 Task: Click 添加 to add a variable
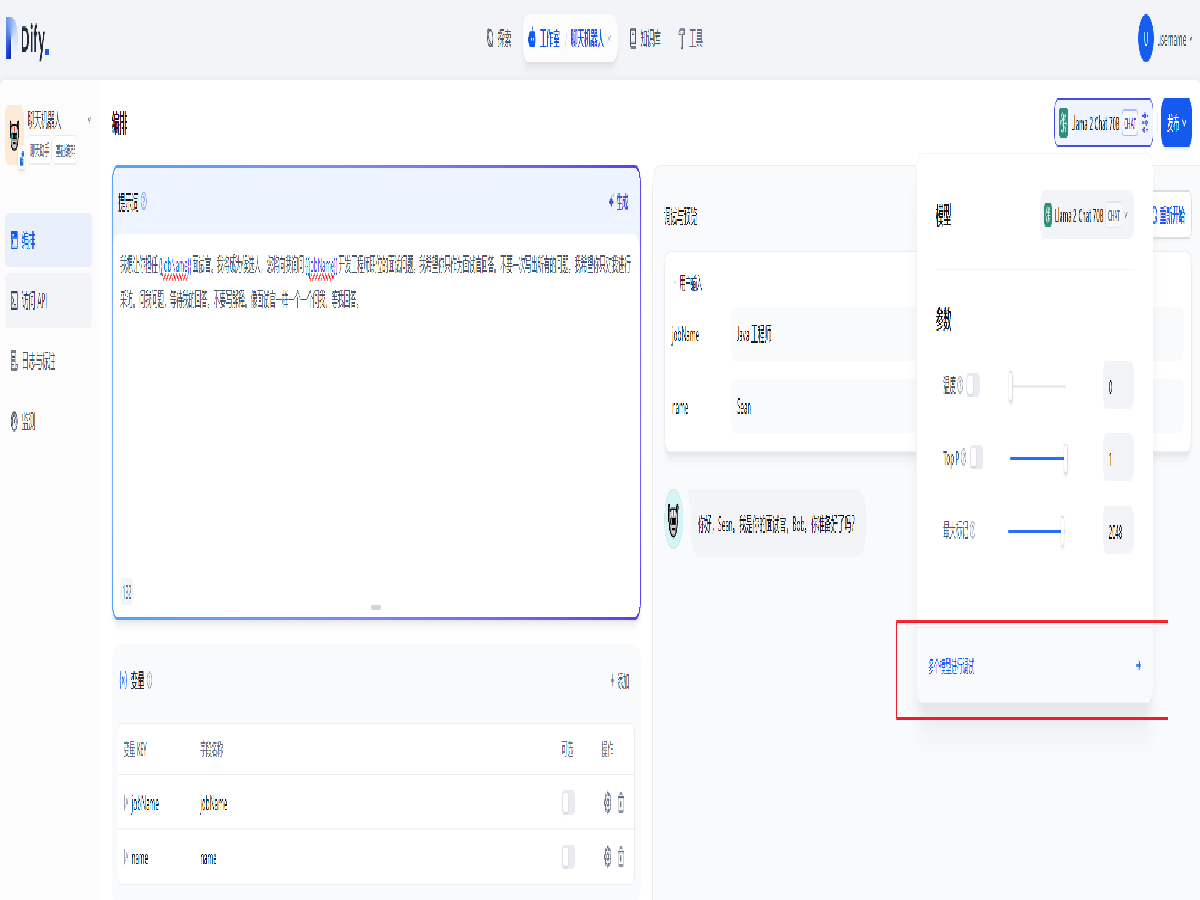620,681
